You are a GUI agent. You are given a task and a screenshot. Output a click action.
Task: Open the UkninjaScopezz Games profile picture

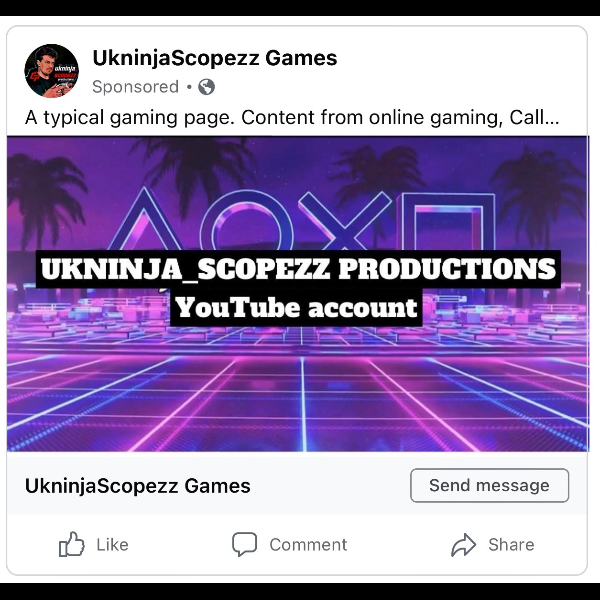(x=52, y=71)
